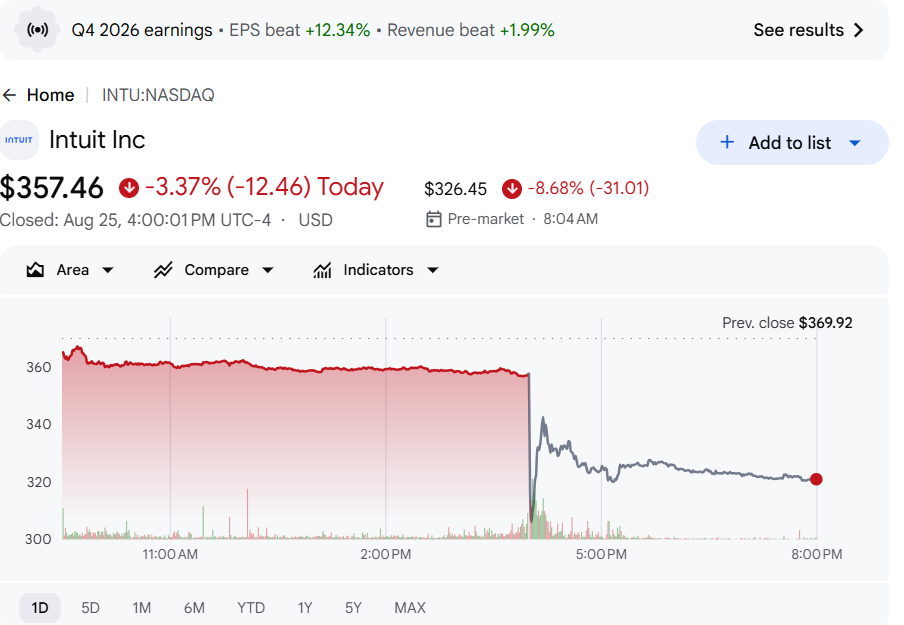Click the 5:00 PM axis label
904x625 pixels.
[601, 555]
